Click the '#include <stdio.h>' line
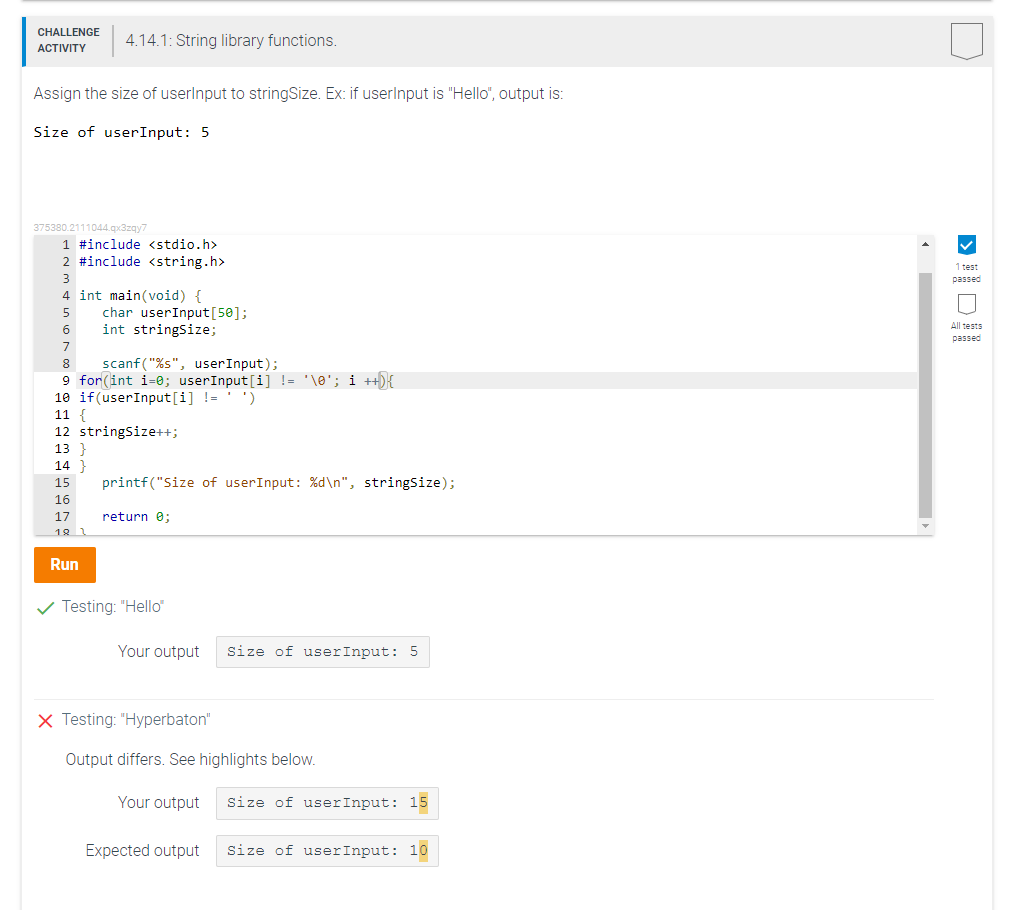This screenshot has height=910, width=1019. (x=148, y=244)
